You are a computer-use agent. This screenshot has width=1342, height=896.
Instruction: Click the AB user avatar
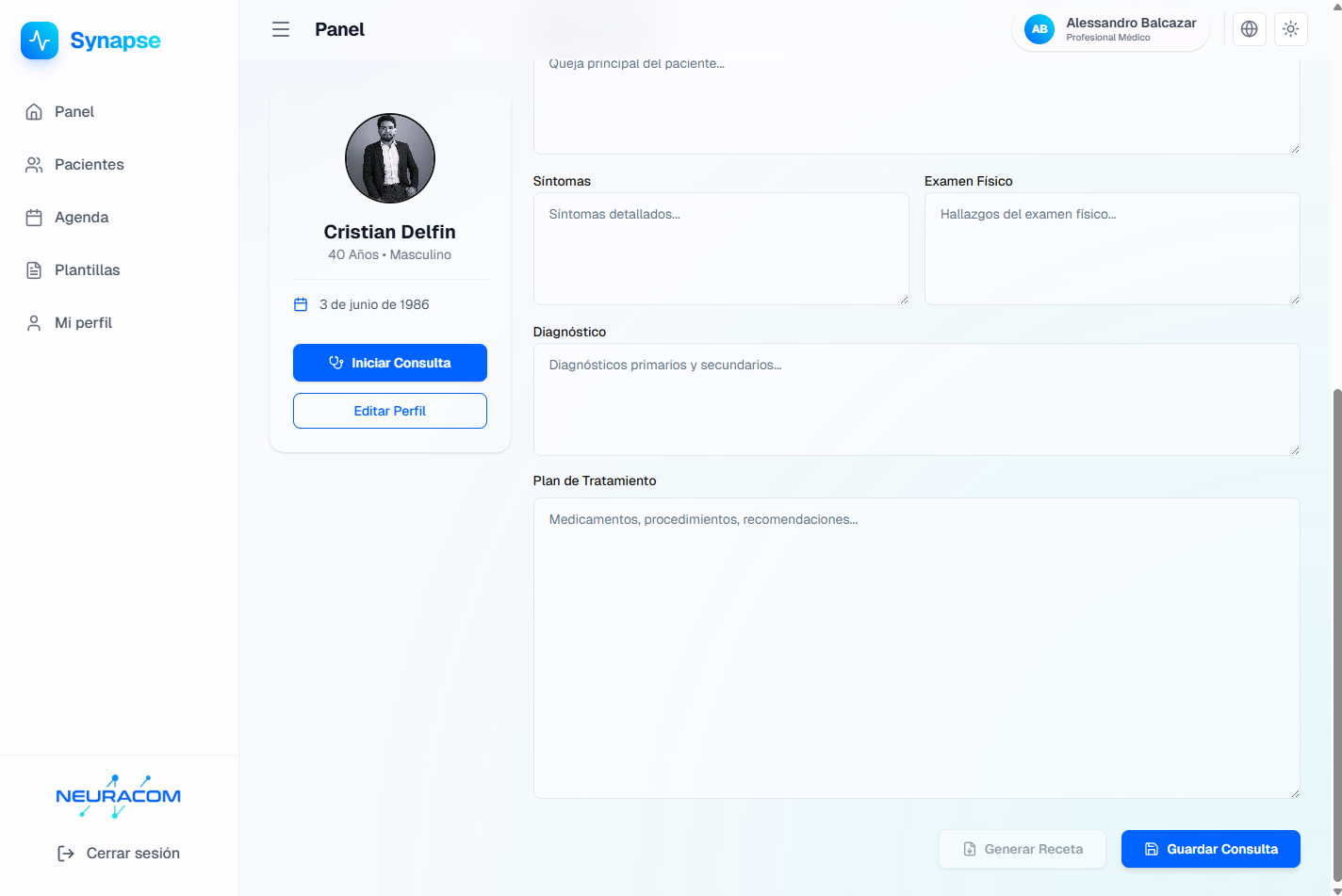tap(1039, 29)
